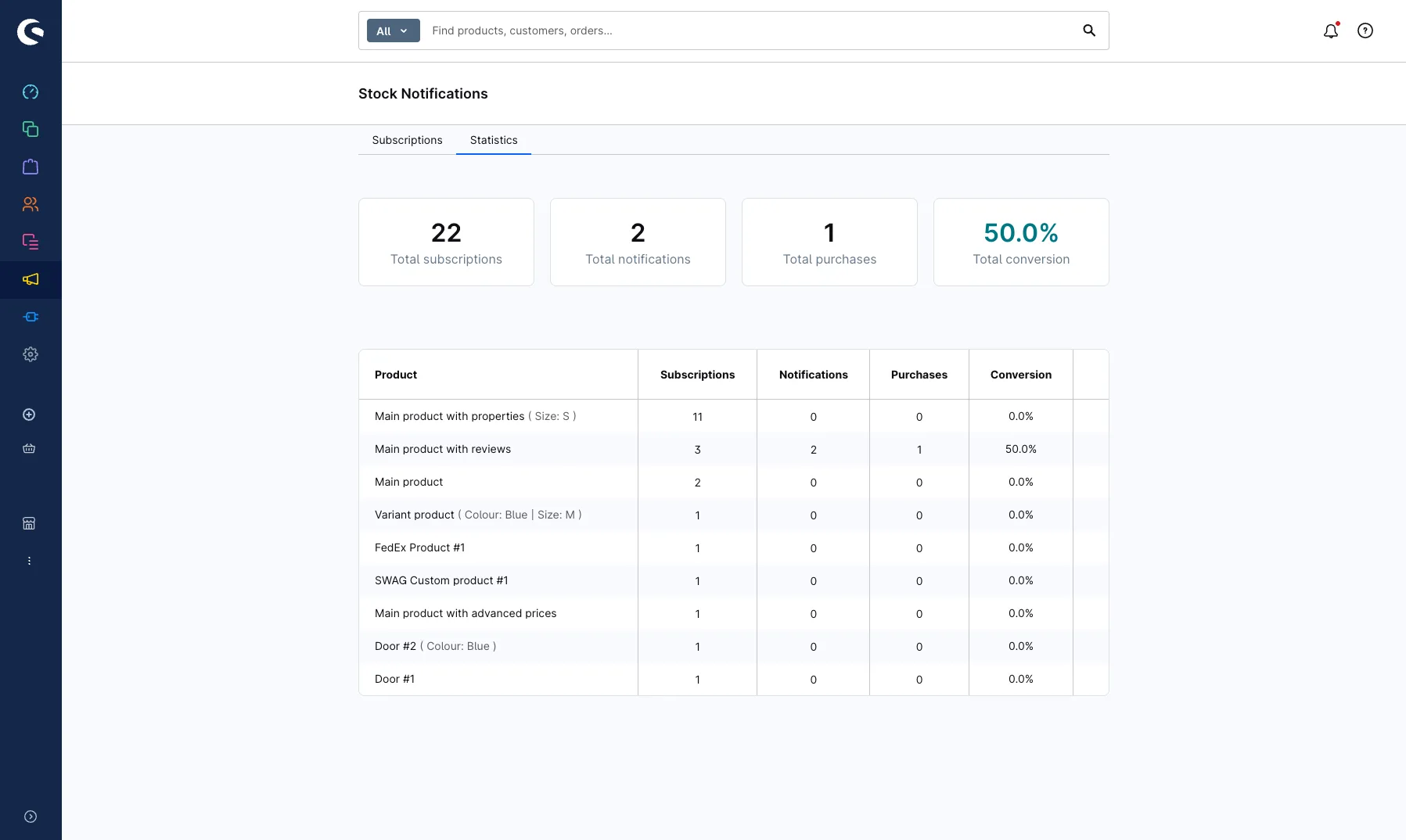Select the Main product with reviews row
Screen dimensions: 1406x840
point(734,449)
